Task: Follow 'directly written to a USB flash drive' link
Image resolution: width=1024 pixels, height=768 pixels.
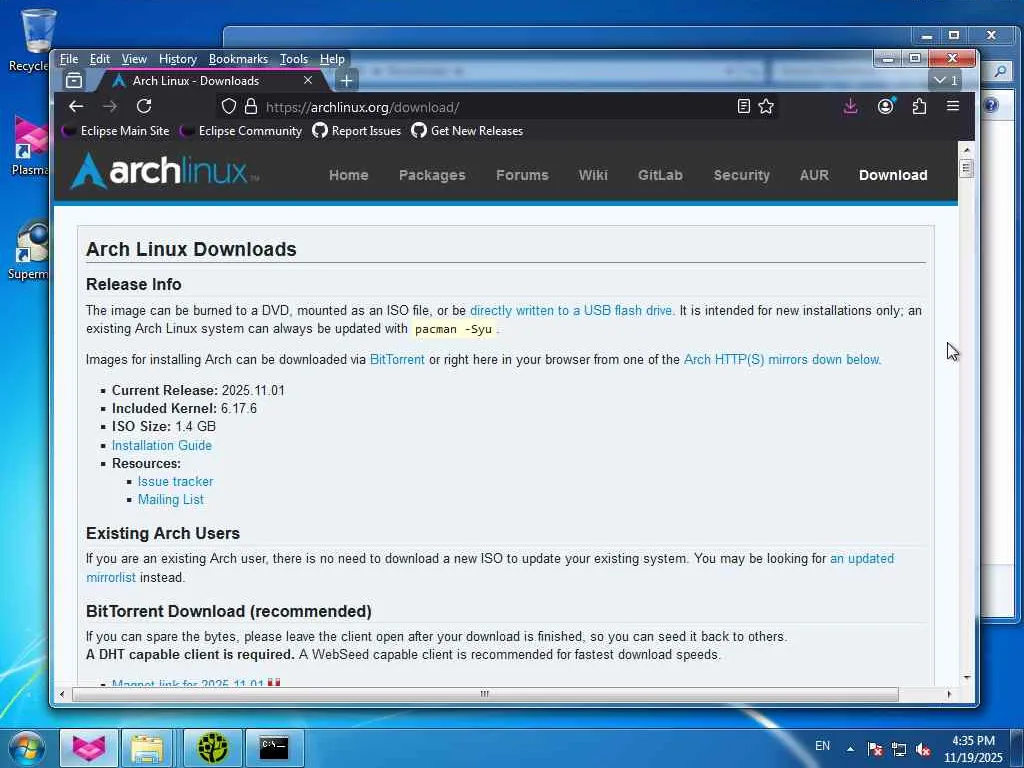Action: click(572, 310)
